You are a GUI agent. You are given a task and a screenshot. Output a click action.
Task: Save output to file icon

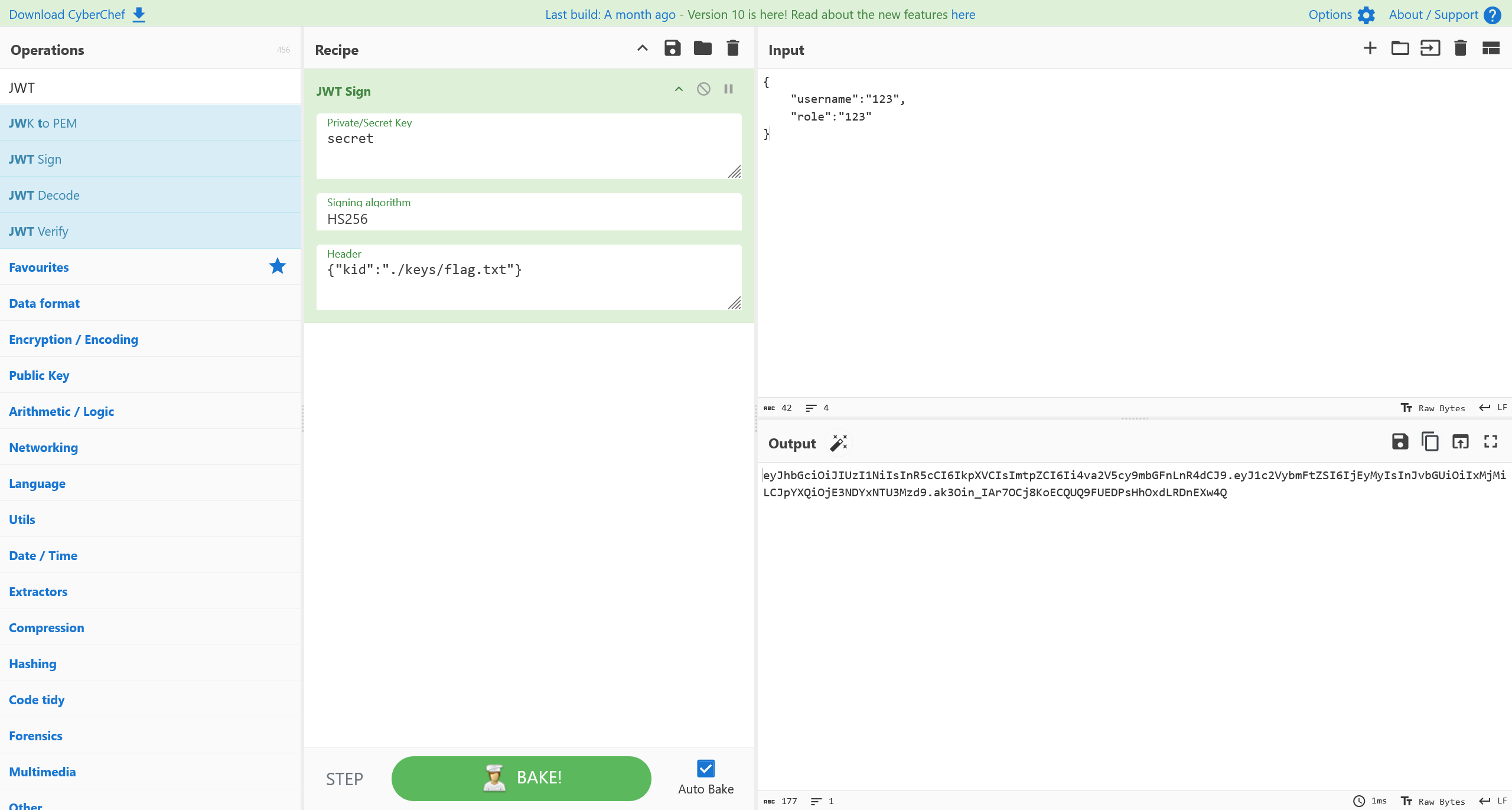tap(1400, 442)
